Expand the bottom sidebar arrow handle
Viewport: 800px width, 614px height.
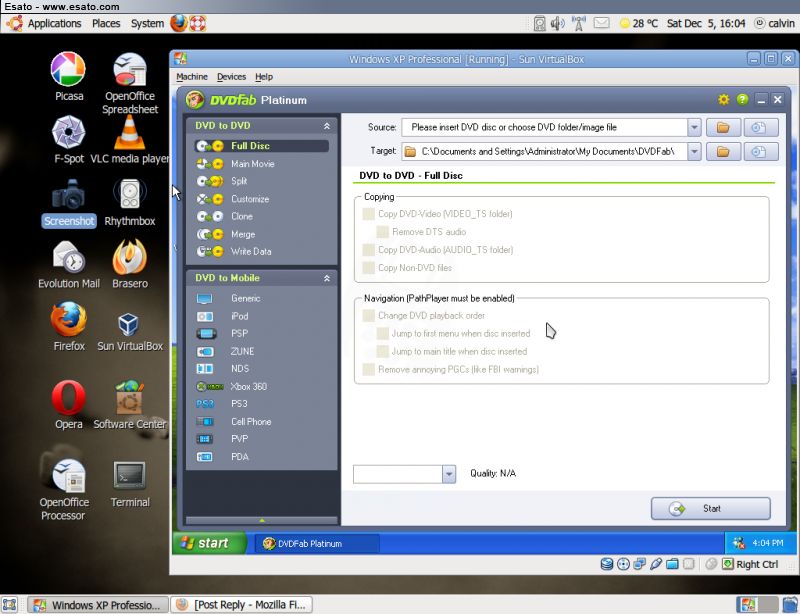[x=262, y=520]
